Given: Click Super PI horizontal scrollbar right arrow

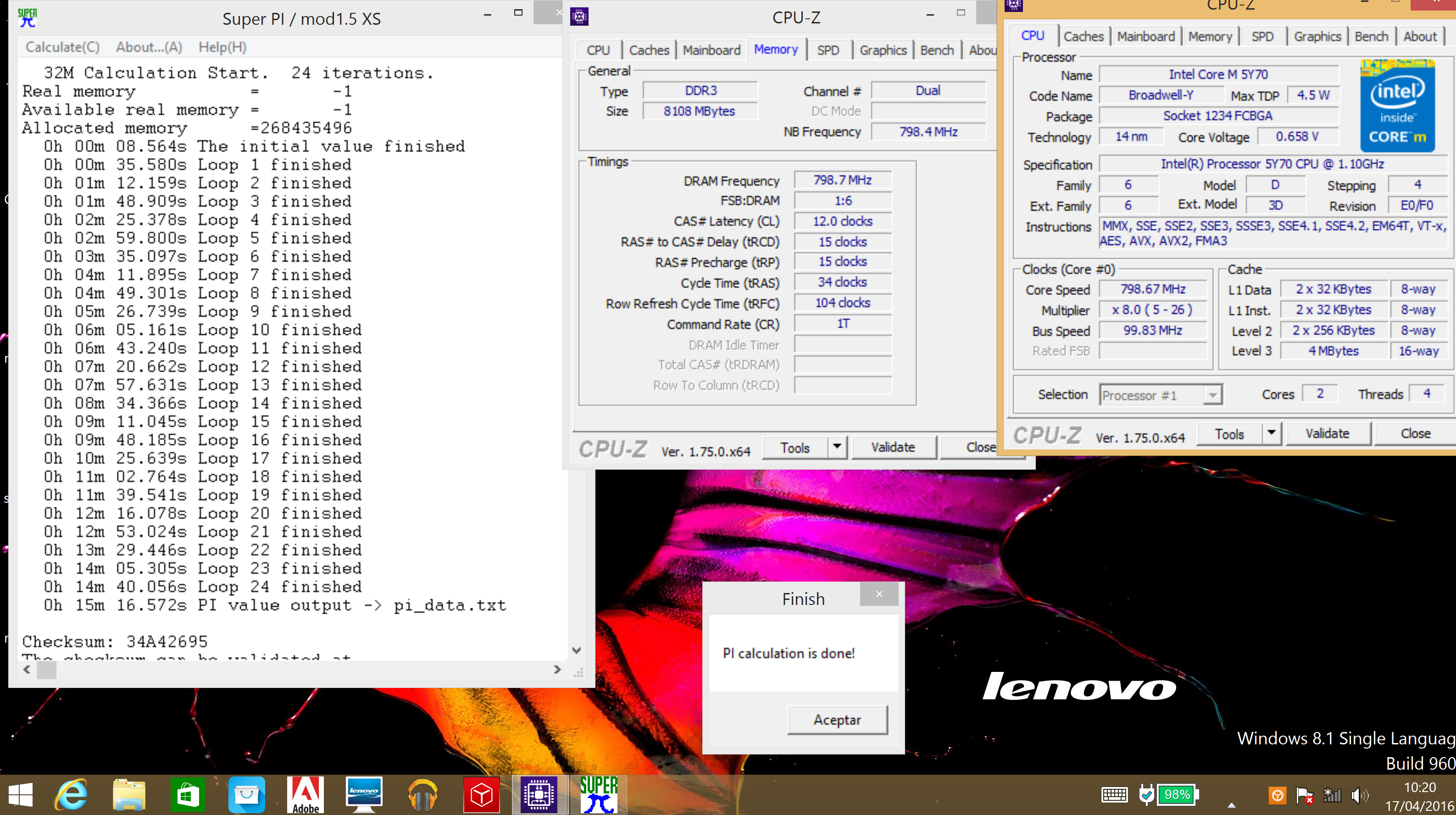Looking at the screenshot, I should (x=557, y=670).
